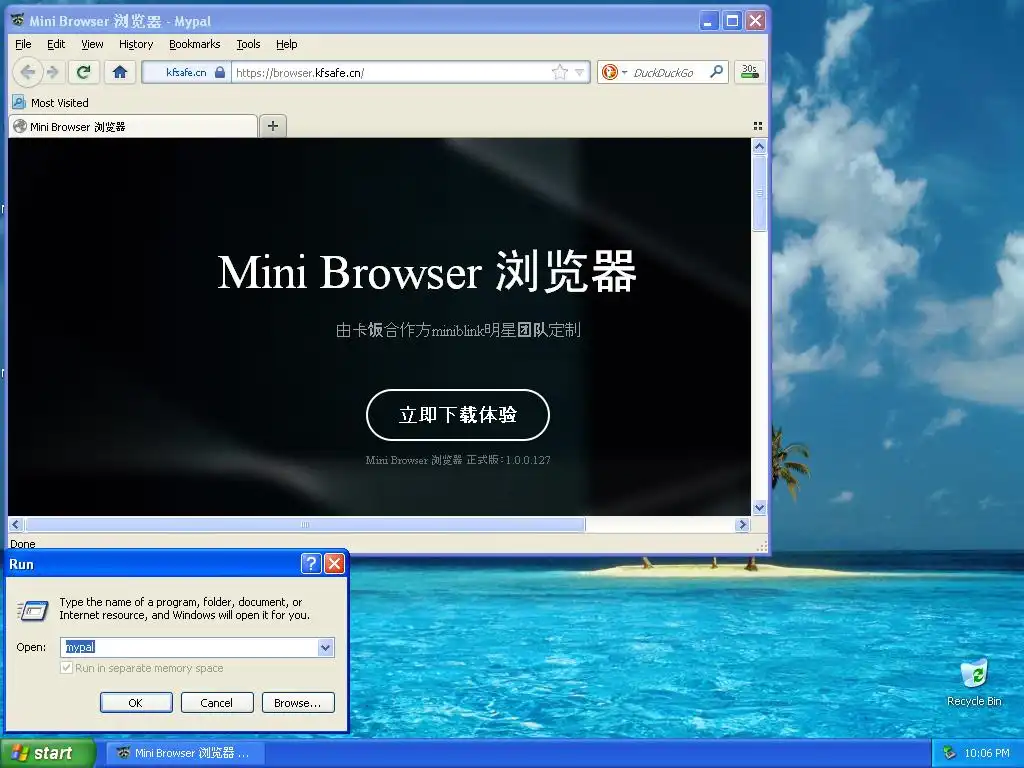The image size is (1024, 768).
Task: Open the History menu
Action: coord(136,44)
